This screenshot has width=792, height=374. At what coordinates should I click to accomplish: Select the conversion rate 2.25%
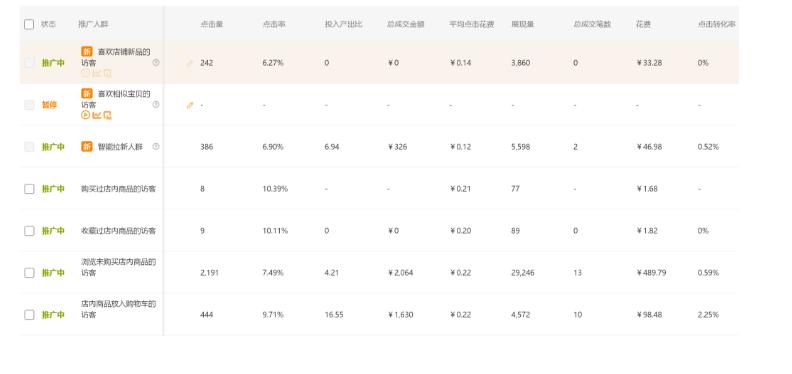708,314
